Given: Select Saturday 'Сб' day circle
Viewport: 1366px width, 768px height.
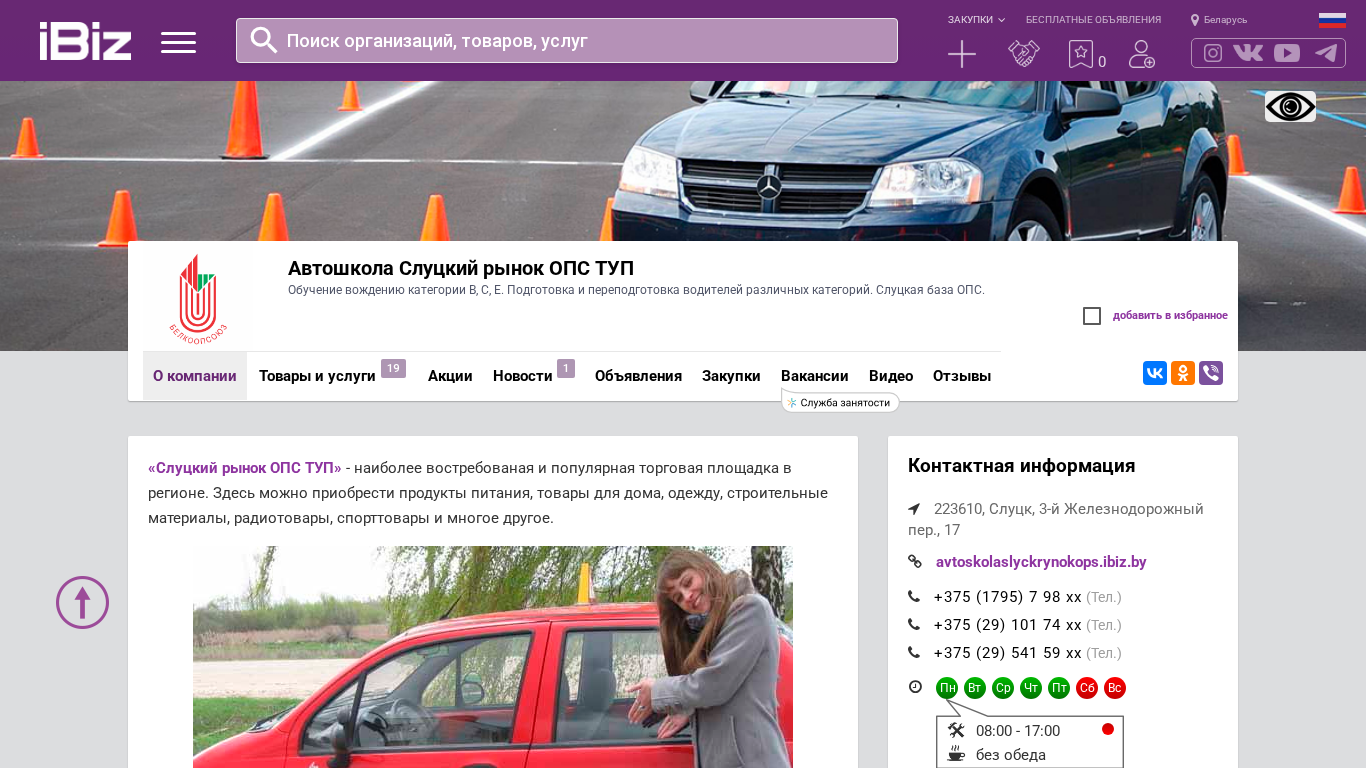Looking at the screenshot, I should coord(1087,688).
